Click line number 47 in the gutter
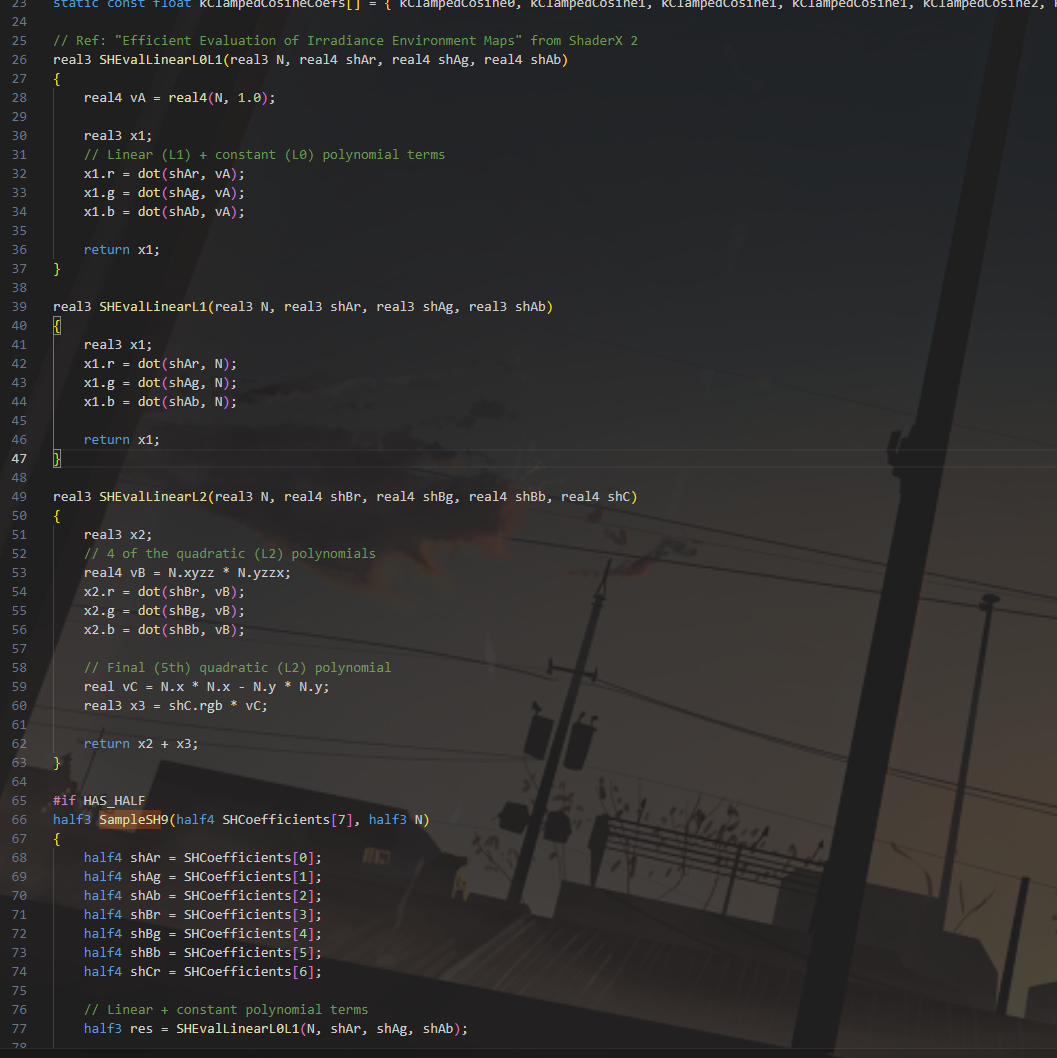Image resolution: width=1057 pixels, height=1058 pixels. (x=20, y=459)
